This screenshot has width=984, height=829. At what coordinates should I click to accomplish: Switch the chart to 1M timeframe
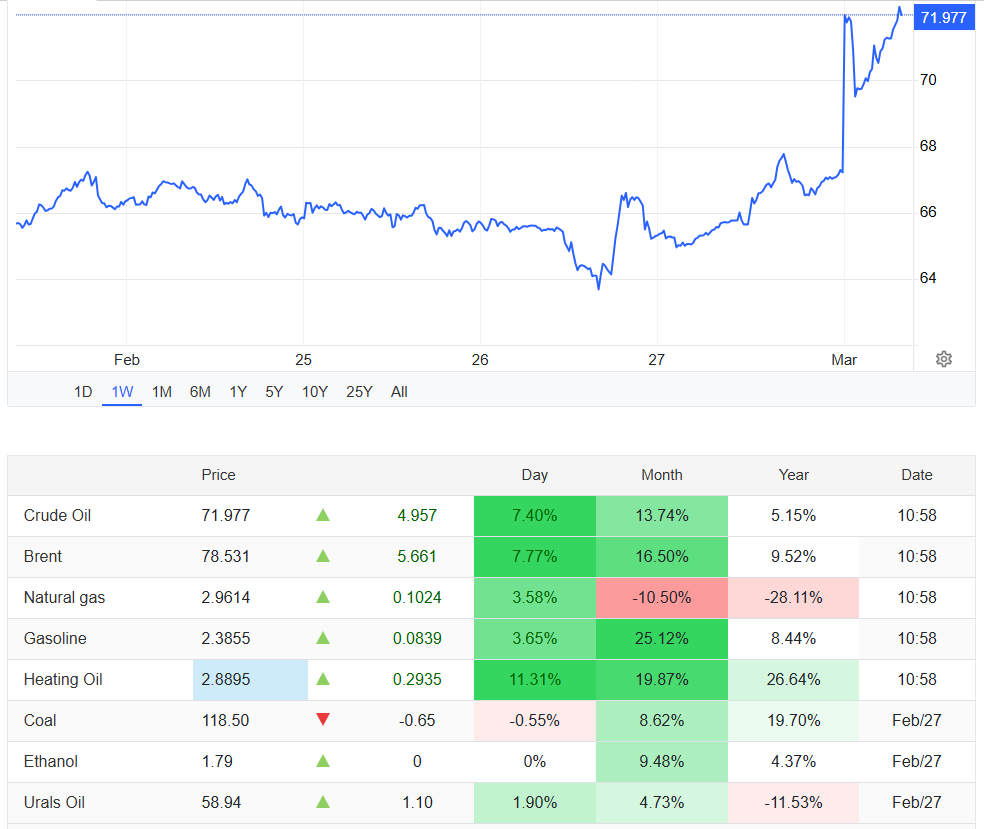coord(161,391)
